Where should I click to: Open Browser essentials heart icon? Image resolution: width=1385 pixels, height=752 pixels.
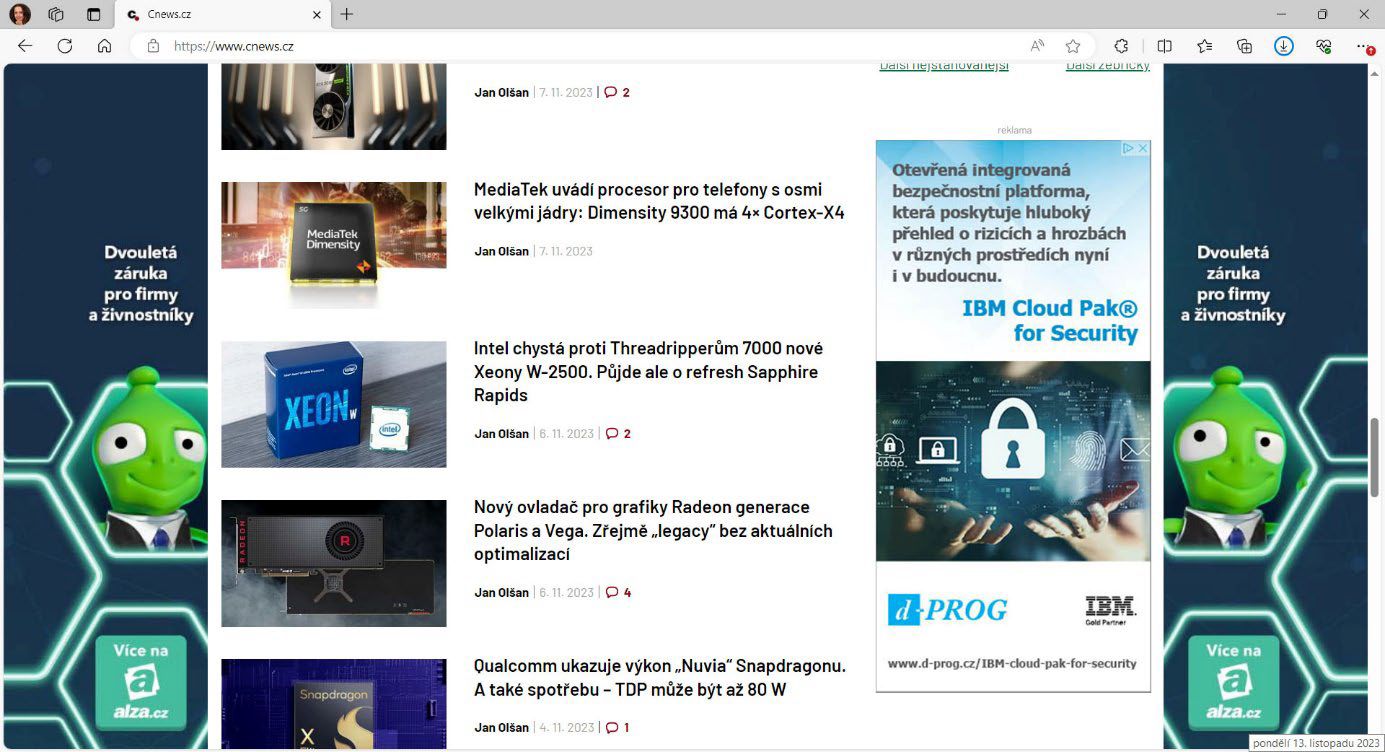1324,46
